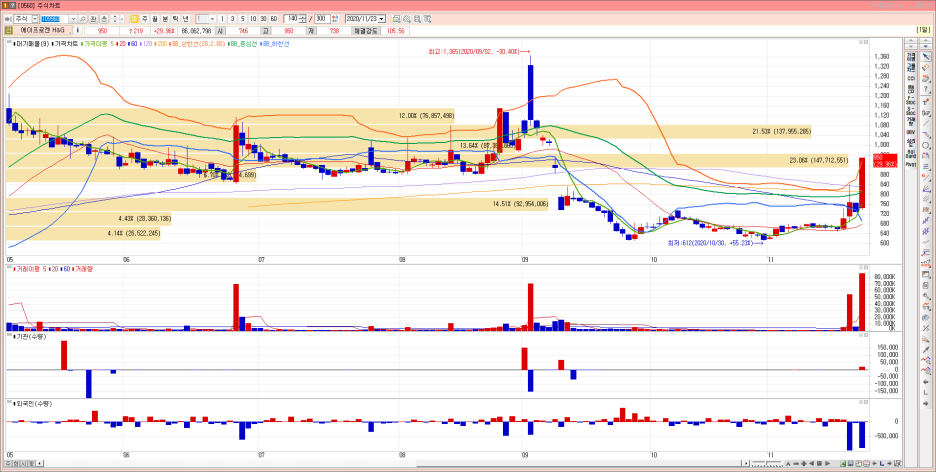936x472 pixels.
Task: Click the stock code input field
Action: coord(55,18)
